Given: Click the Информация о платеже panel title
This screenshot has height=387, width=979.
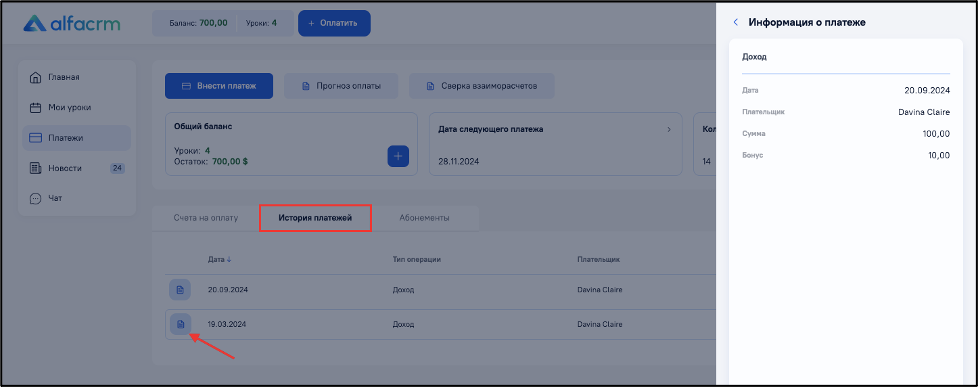Looking at the screenshot, I should coord(807,22).
